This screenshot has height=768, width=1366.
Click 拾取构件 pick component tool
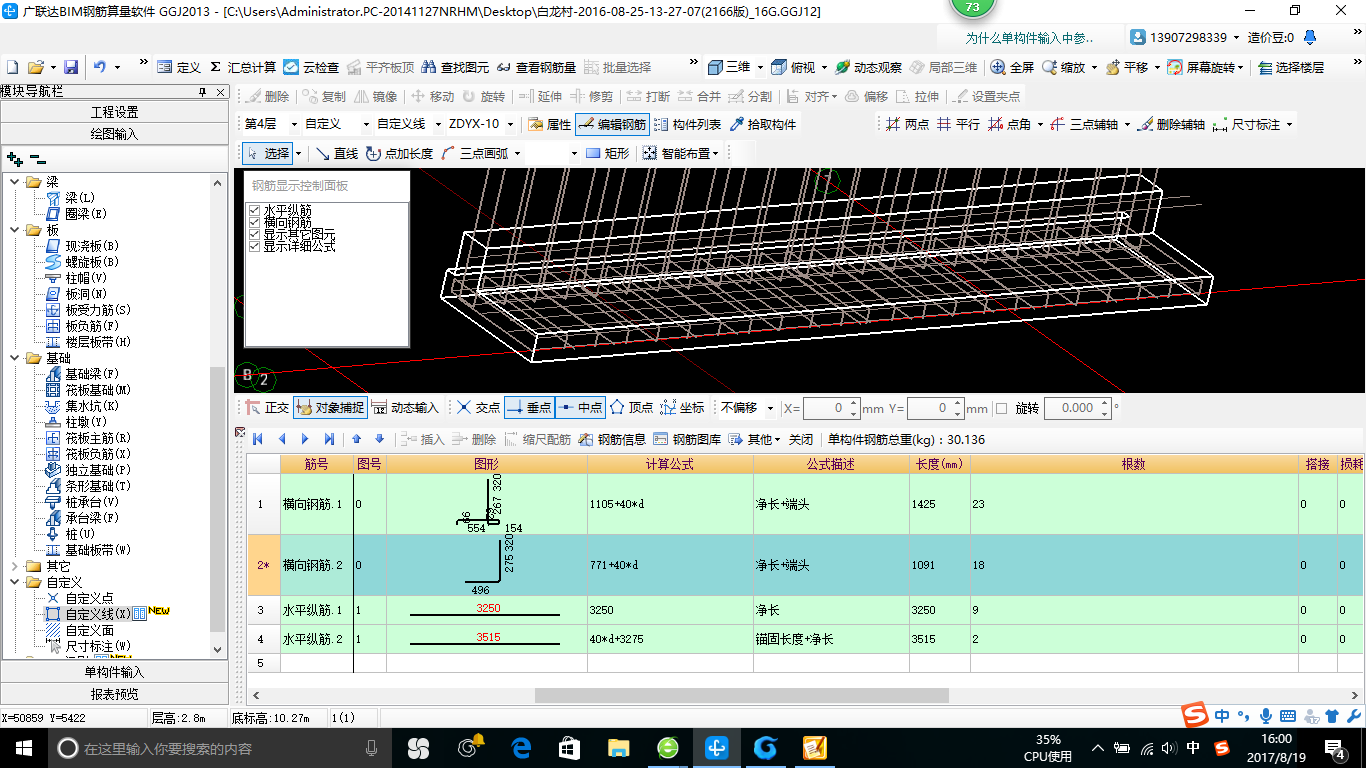click(x=764, y=125)
